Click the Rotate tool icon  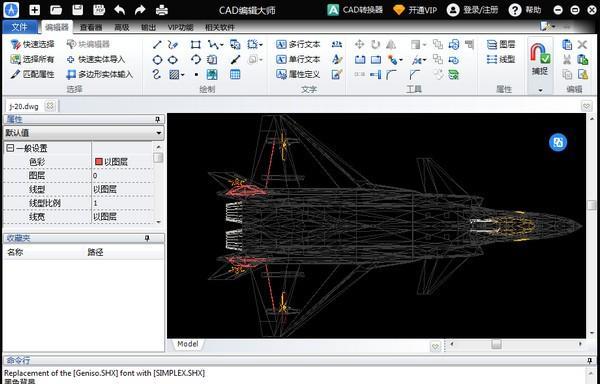(x=375, y=44)
